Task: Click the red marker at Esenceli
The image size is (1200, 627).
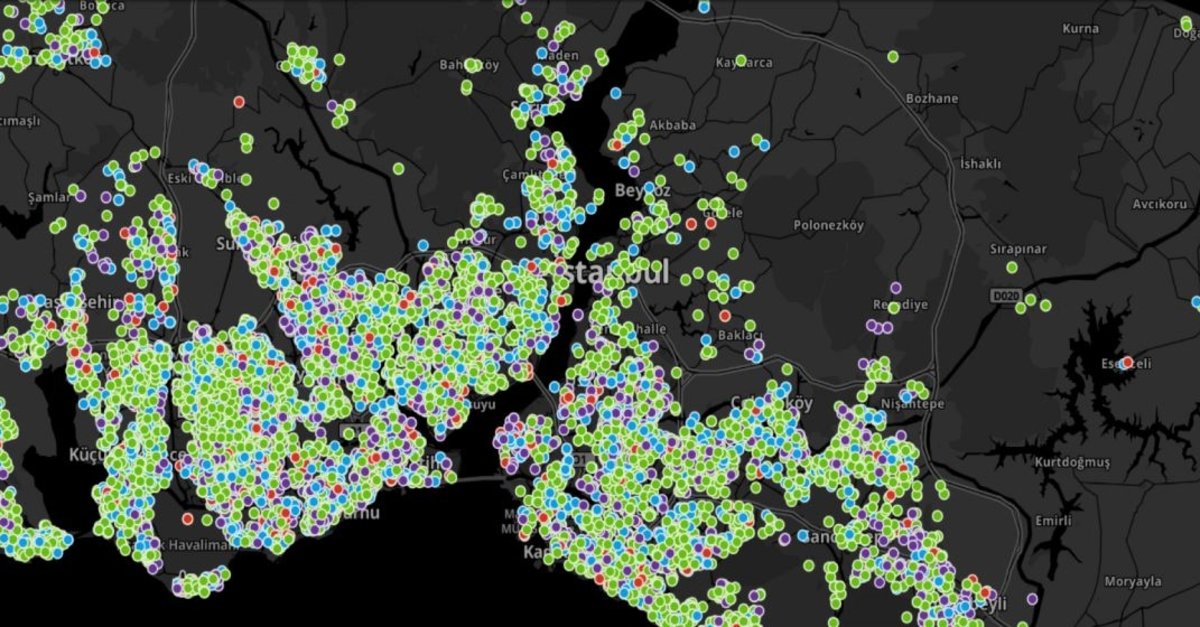Action: (1127, 362)
